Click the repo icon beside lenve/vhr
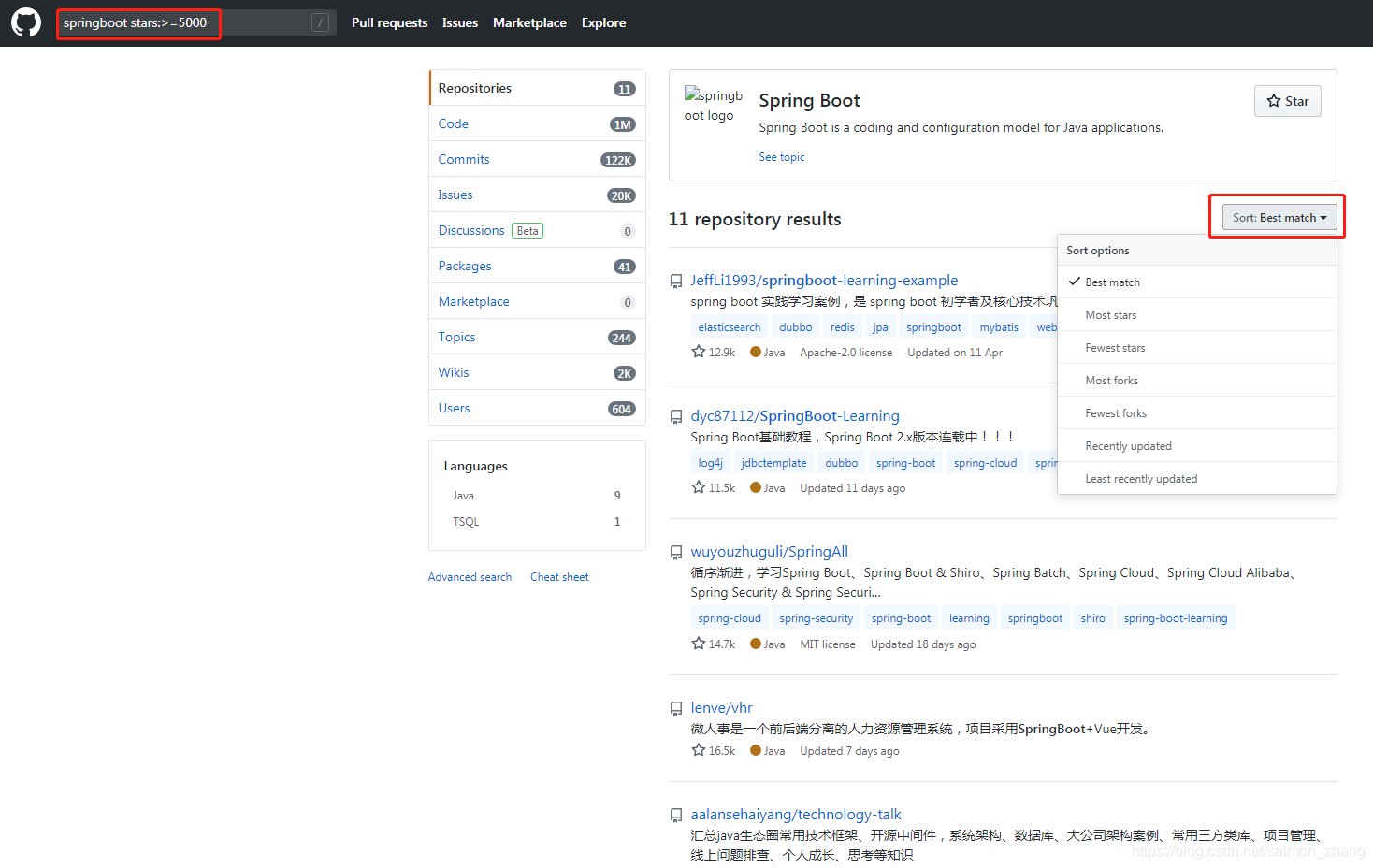The width and height of the screenshot is (1373, 868). (676, 708)
